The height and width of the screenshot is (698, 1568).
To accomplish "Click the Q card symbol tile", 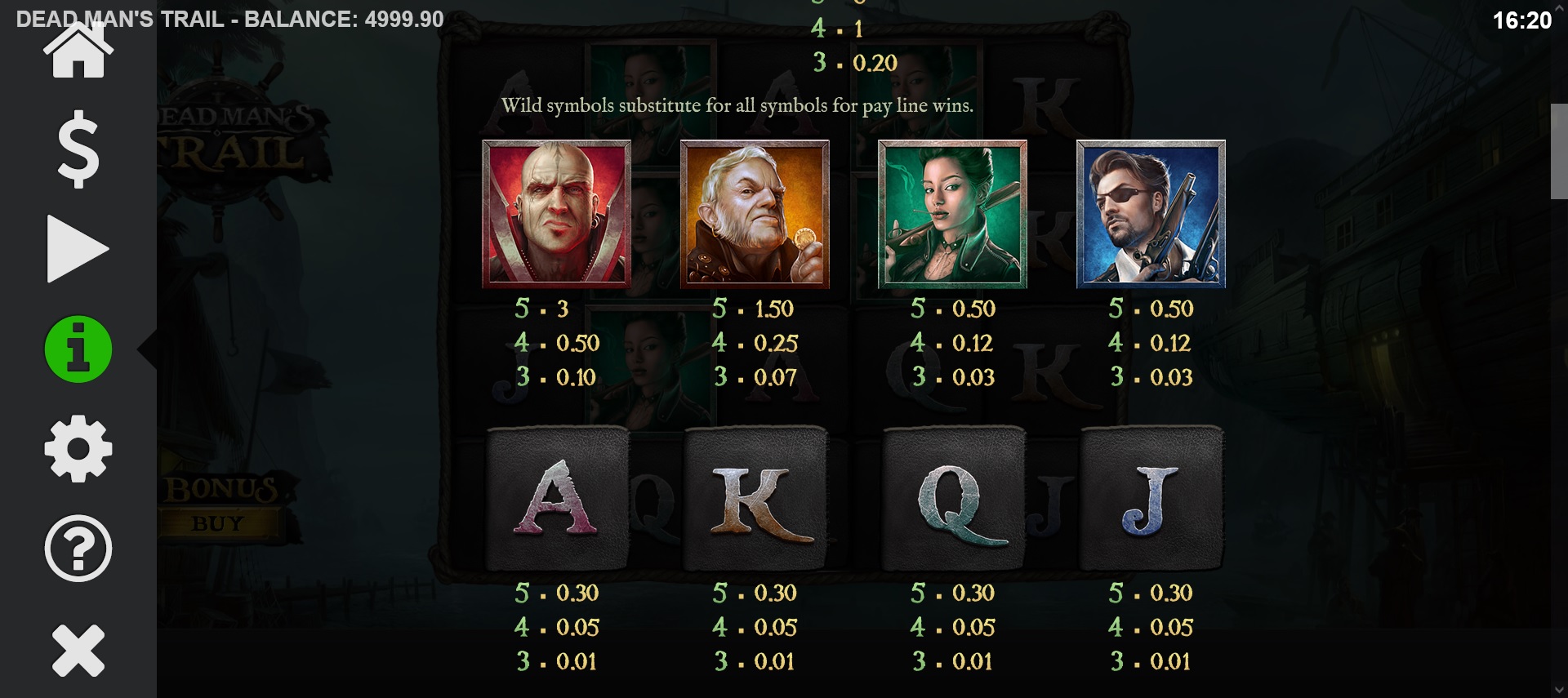I will [953, 498].
